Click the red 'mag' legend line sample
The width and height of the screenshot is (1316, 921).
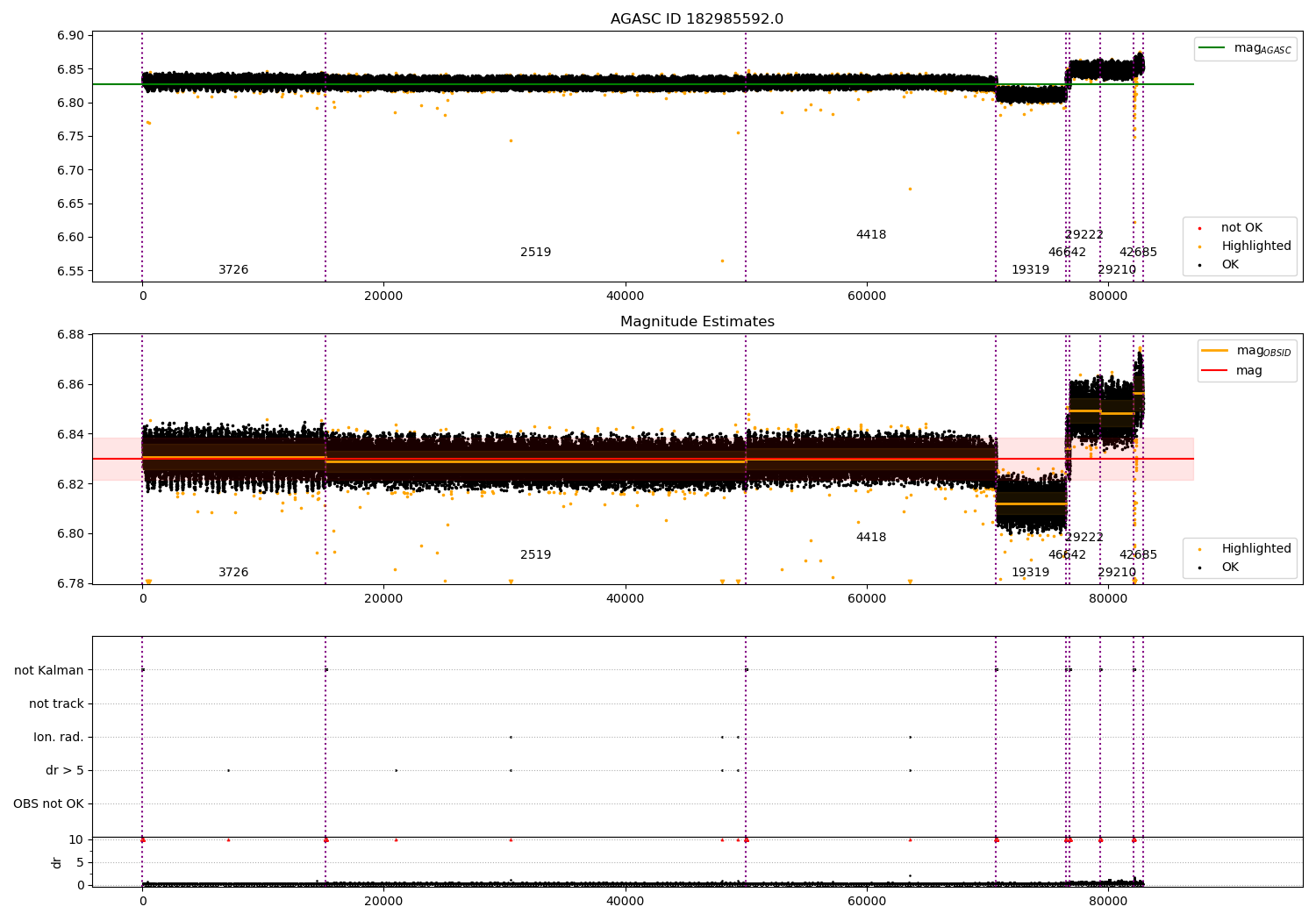(x=1215, y=371)
